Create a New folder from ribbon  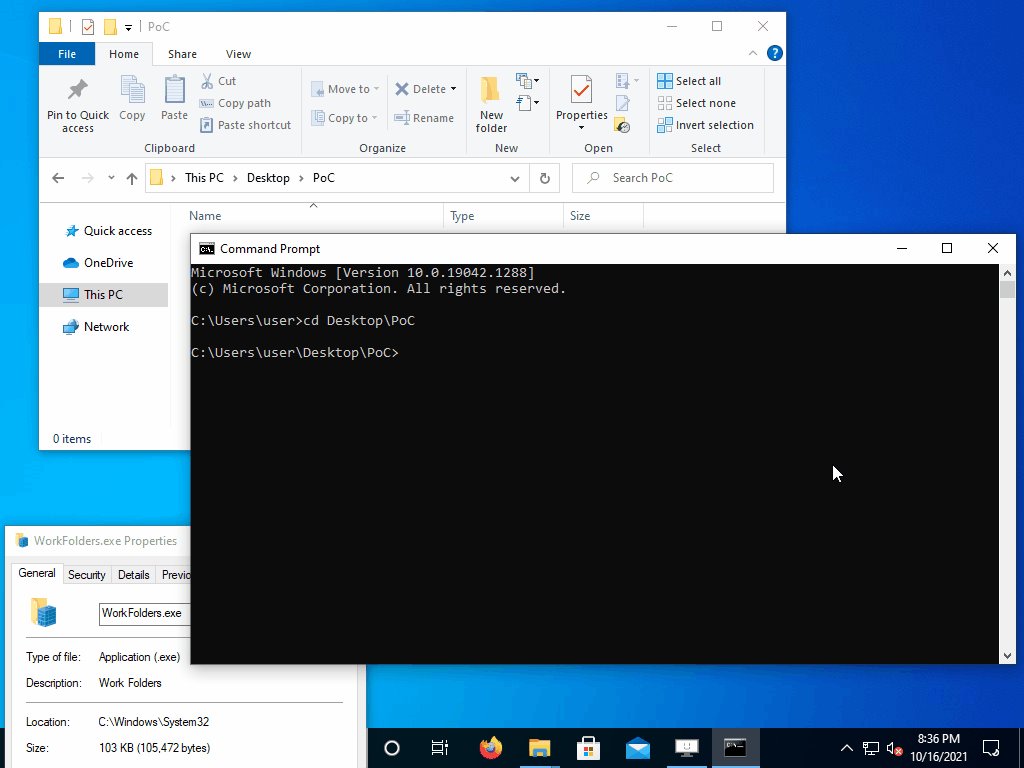[491, 104]
